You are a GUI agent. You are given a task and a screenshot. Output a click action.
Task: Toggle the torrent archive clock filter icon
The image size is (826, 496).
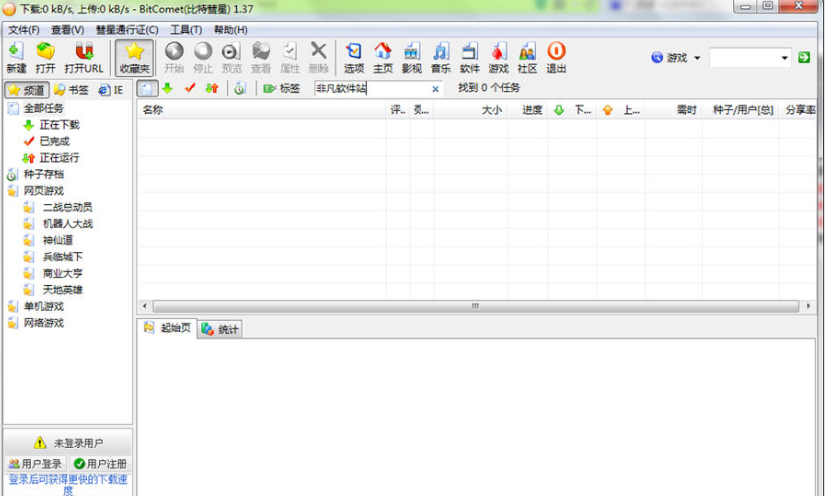tap(240, 88)
